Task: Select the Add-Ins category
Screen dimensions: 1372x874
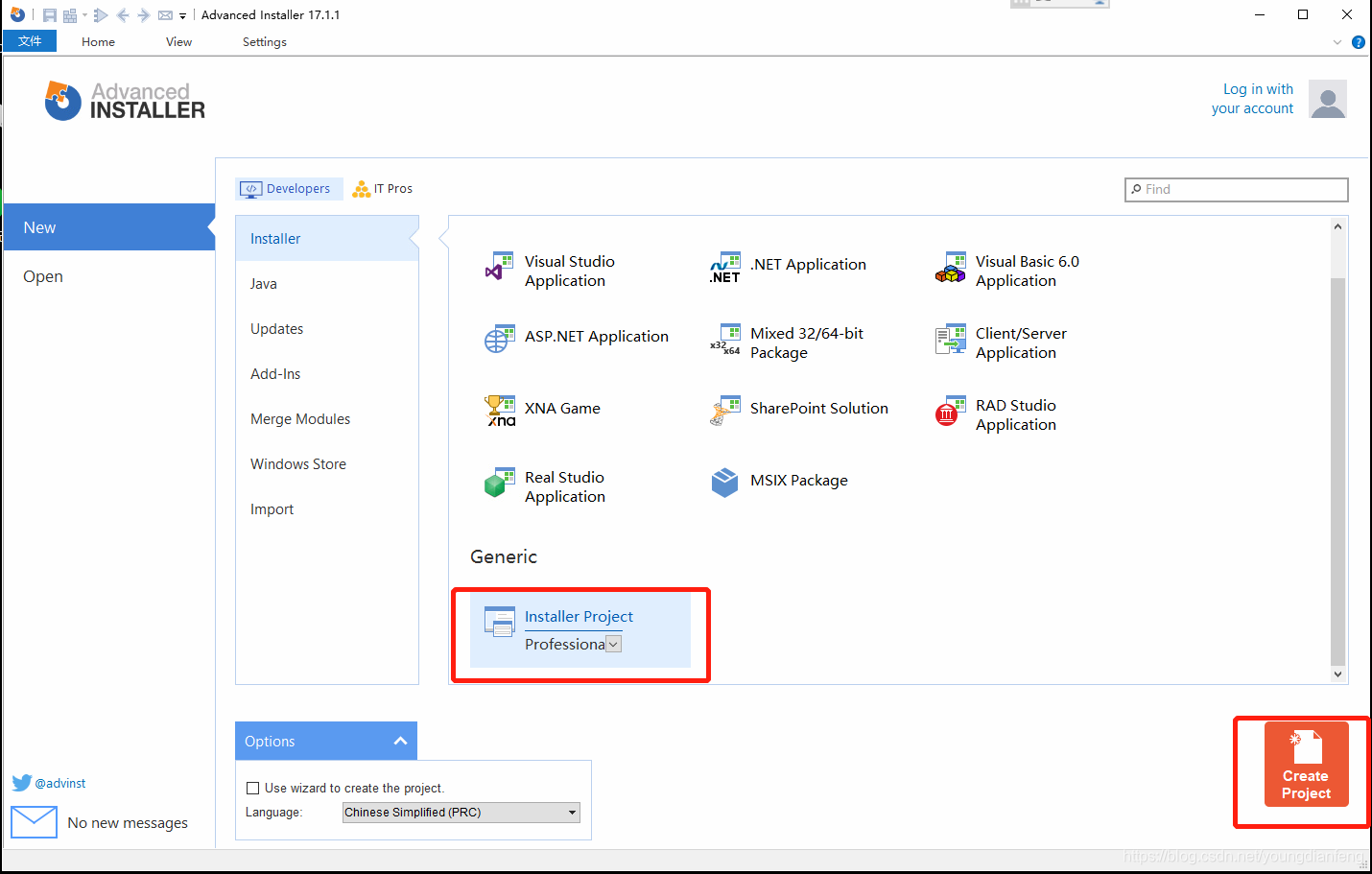Action: [327, 374]
